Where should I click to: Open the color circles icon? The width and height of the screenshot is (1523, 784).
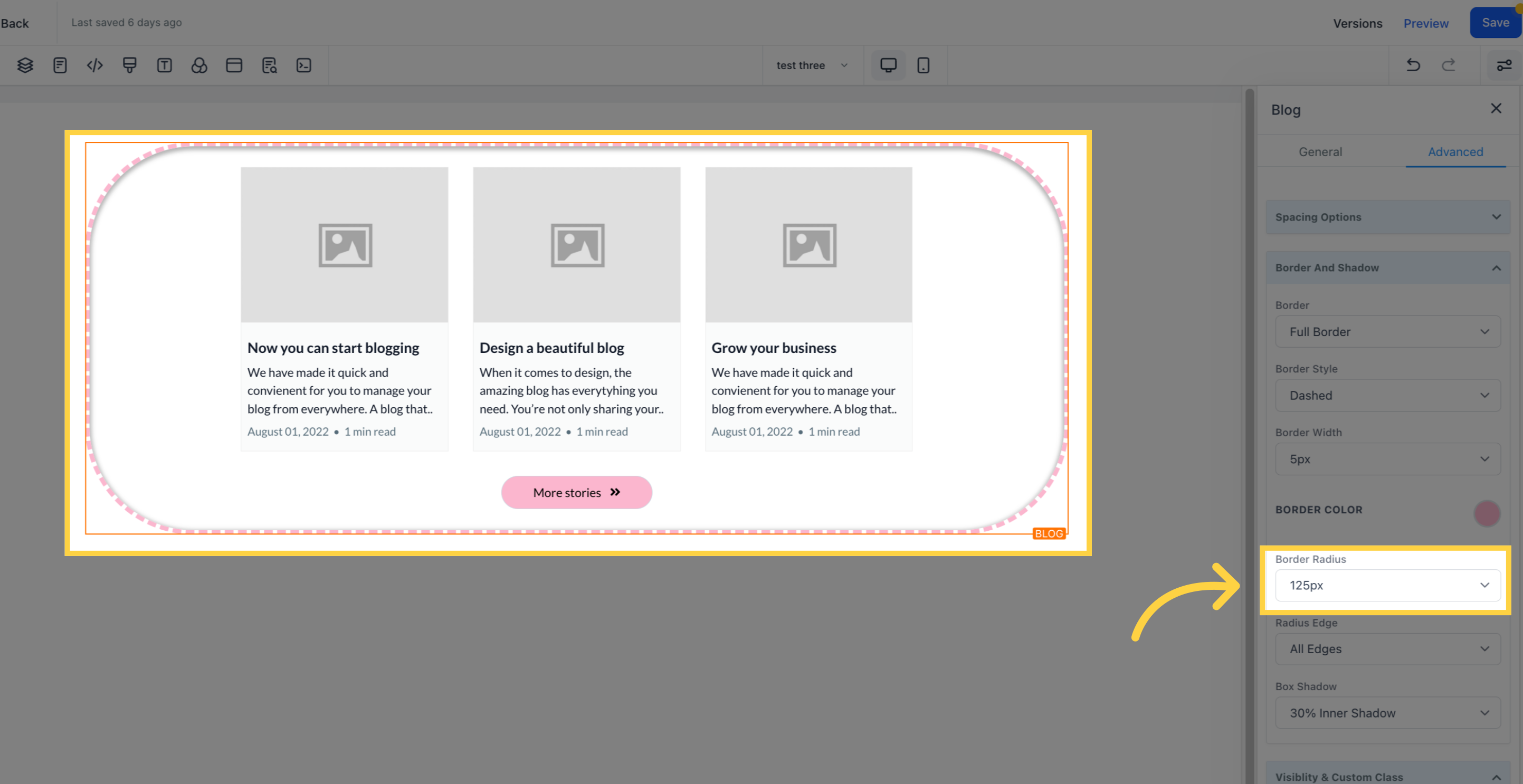199,65
